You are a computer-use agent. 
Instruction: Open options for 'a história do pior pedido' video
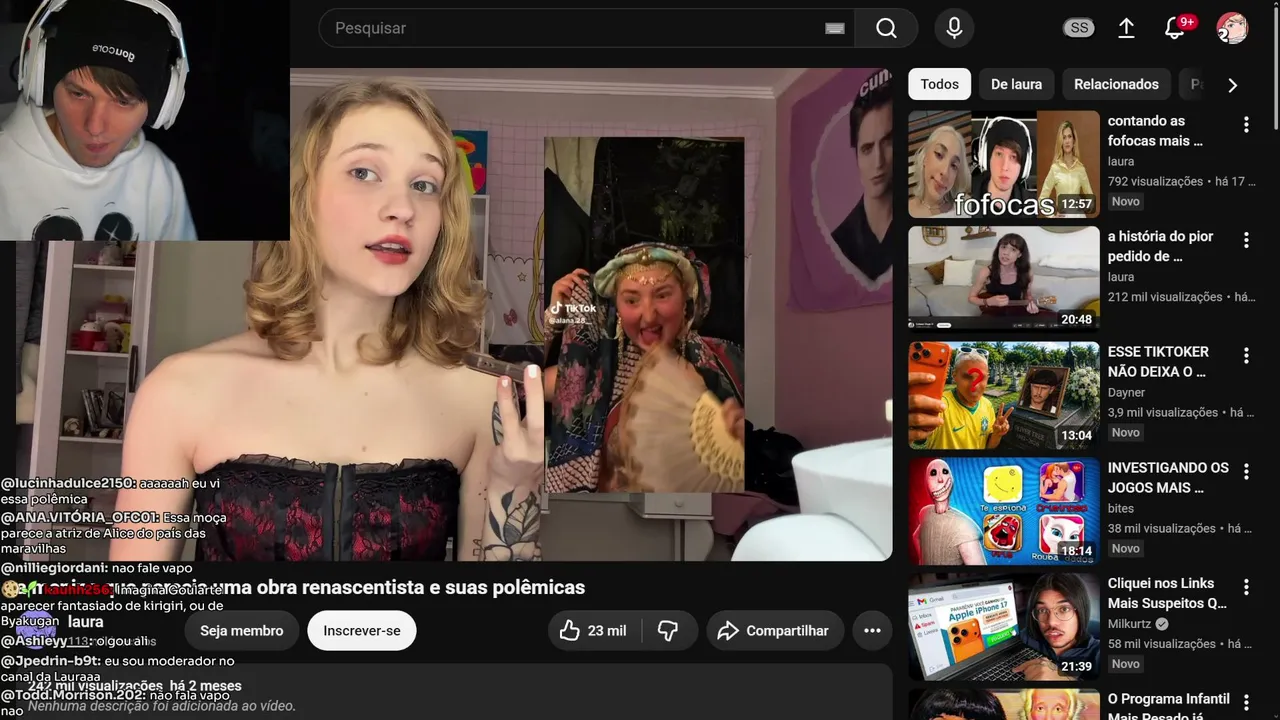(1246, 240)
